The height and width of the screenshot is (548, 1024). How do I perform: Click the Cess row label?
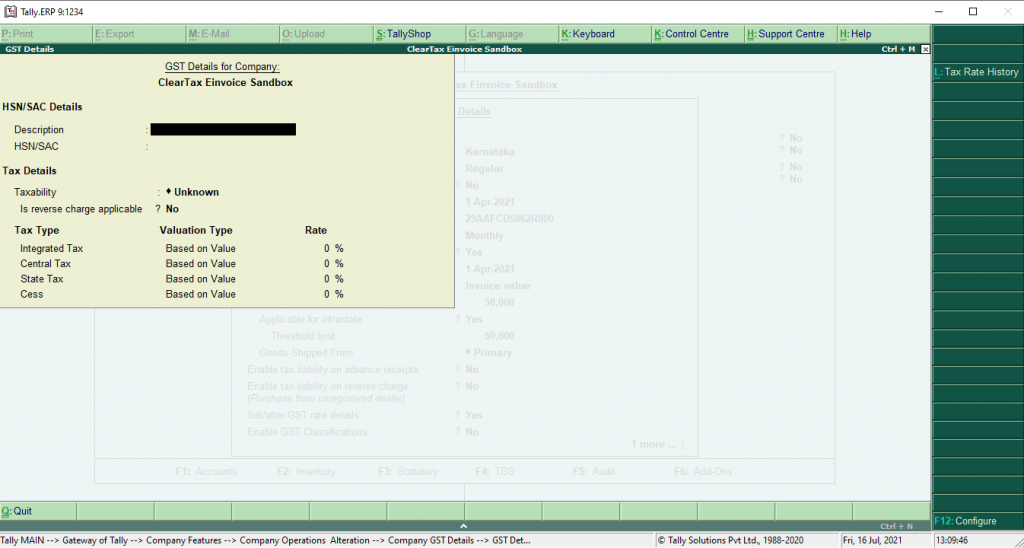pos(31,294)
